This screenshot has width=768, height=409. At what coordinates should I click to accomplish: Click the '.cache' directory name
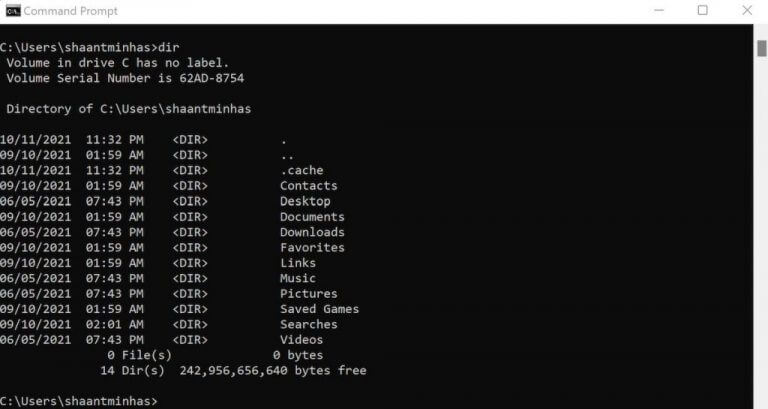click(x=302, y=170)
